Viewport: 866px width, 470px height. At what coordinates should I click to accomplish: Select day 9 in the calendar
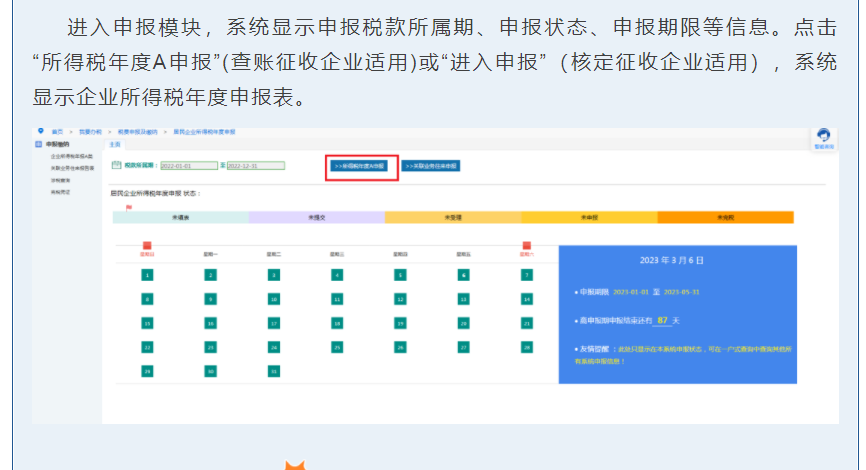tap(210, 299)
